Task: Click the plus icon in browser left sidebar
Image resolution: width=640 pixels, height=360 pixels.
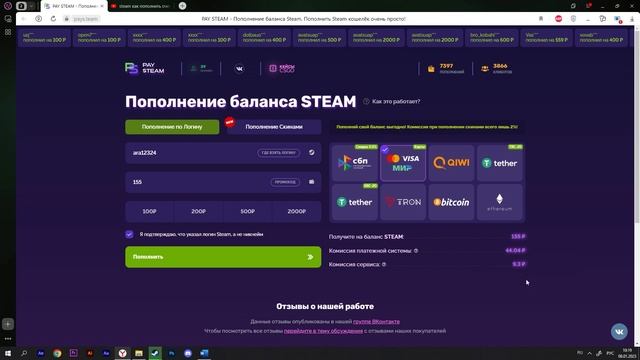Action: (x=8, y=324)
